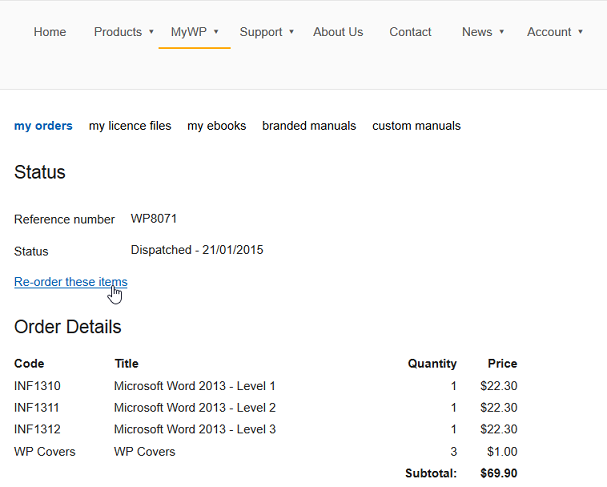This screenshot has width=607, height=487.
Task: Expand the Products dropdown arrow
Action: pos(151,32)
